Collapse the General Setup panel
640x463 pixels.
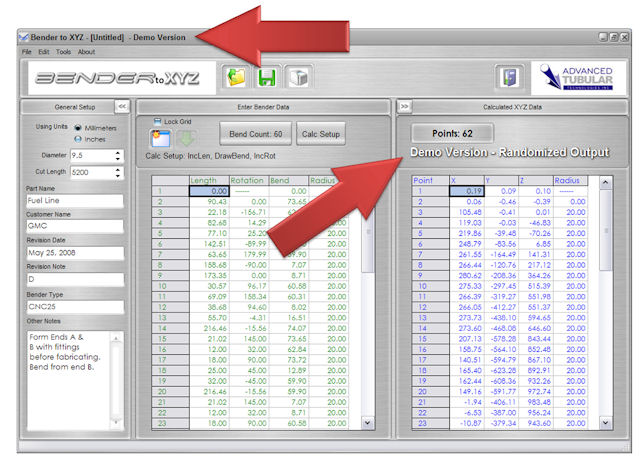tap(121, 105)
